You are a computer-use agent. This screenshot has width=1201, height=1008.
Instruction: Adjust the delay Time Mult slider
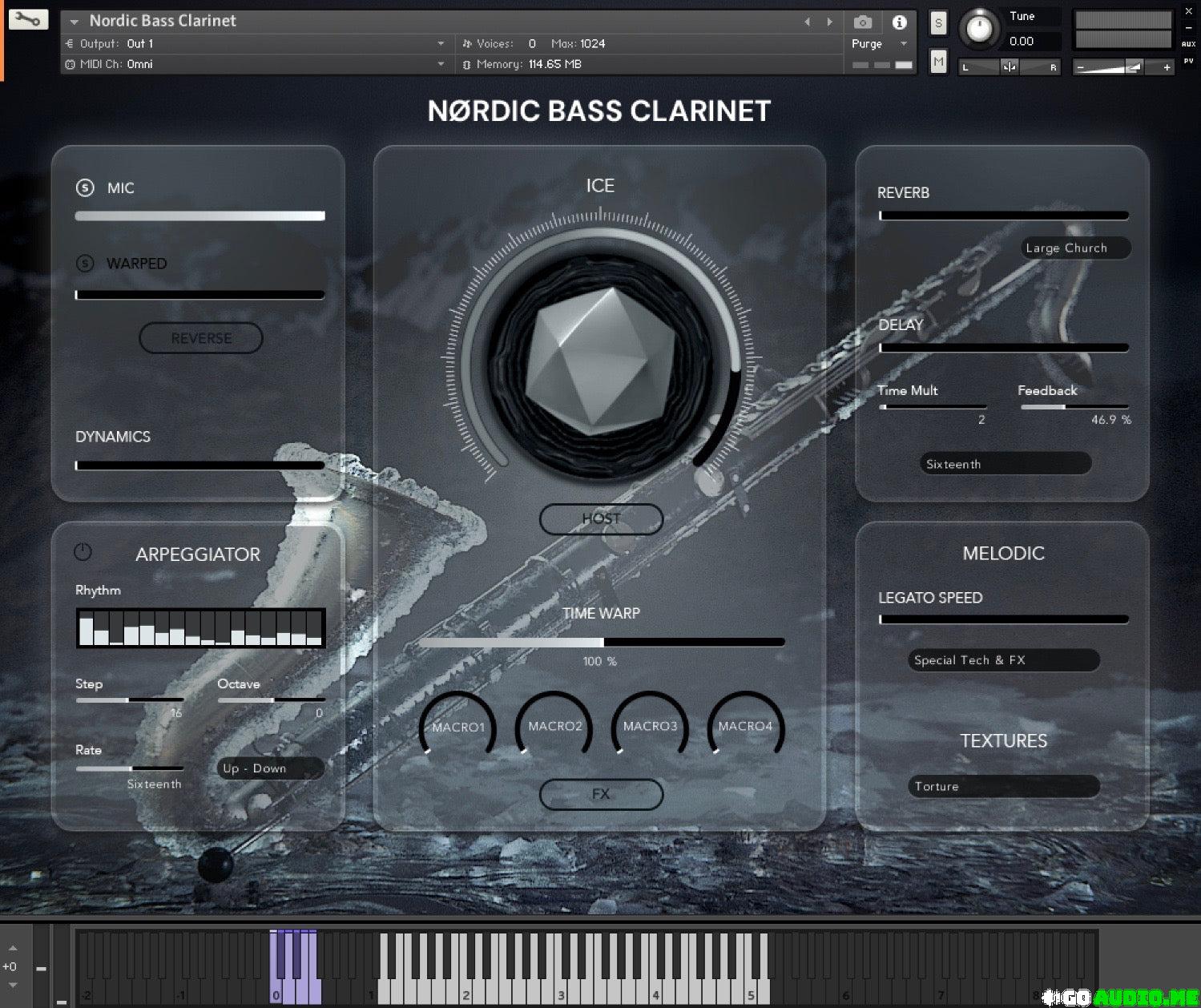click(933, 407)
